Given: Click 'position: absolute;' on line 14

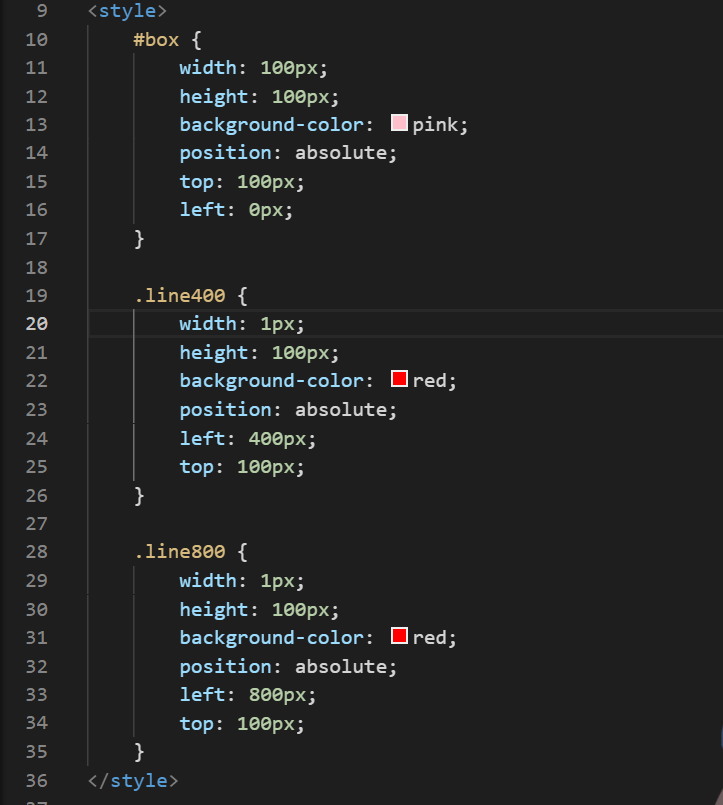Looking at the screenshot, I should click(x=288, y=153).
